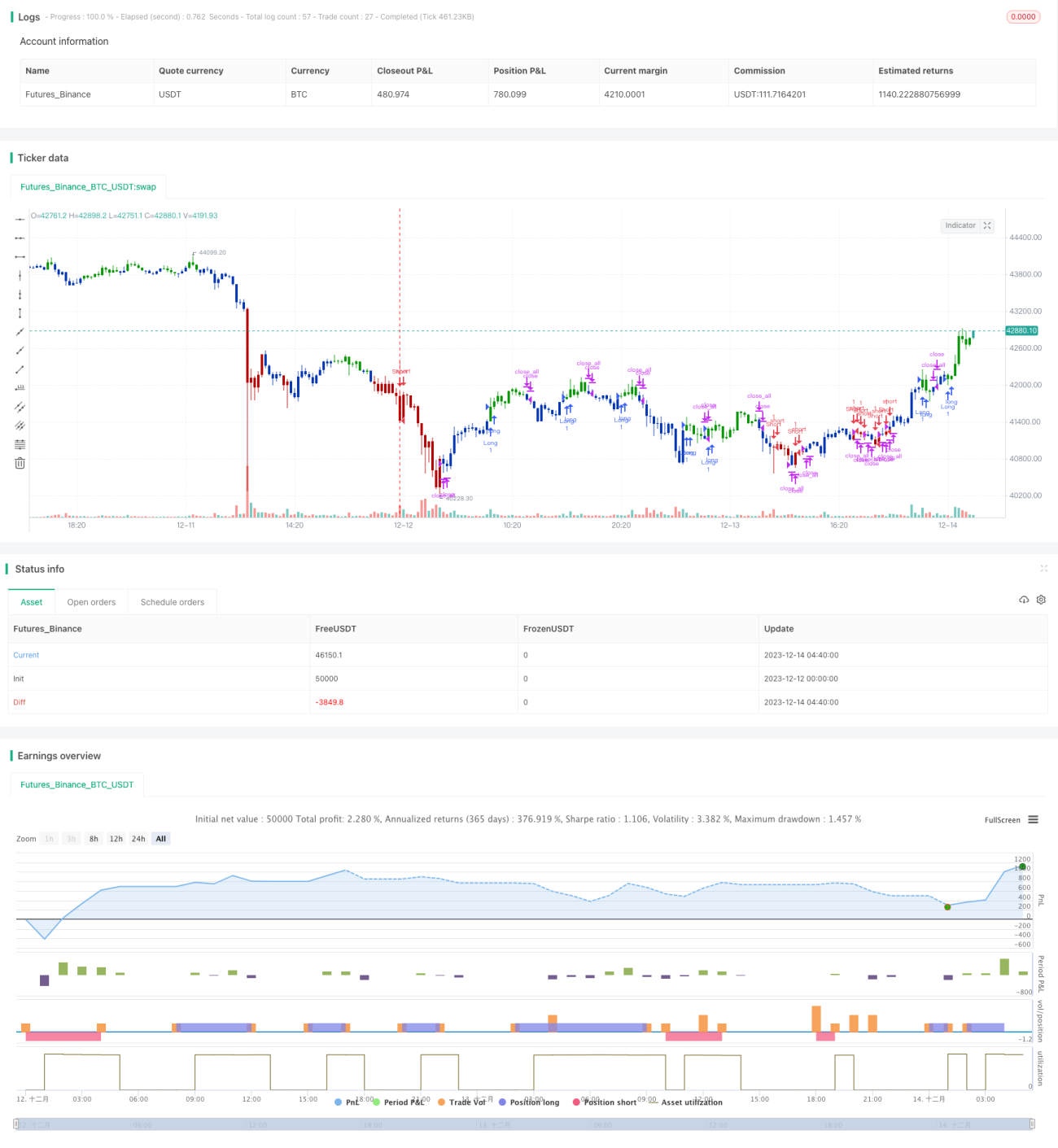Select the diagonal segment drawing tool
Image resolution: width=1058 pixels, height=1148 pixels.
coord(20,369)
